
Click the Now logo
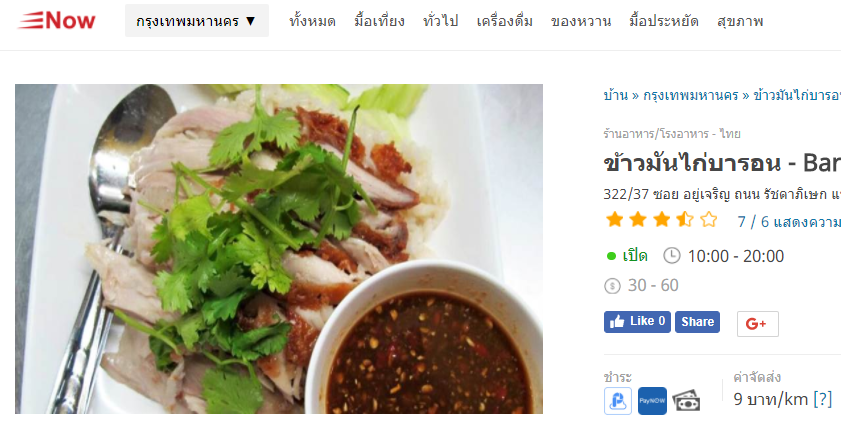pos(57,20)
